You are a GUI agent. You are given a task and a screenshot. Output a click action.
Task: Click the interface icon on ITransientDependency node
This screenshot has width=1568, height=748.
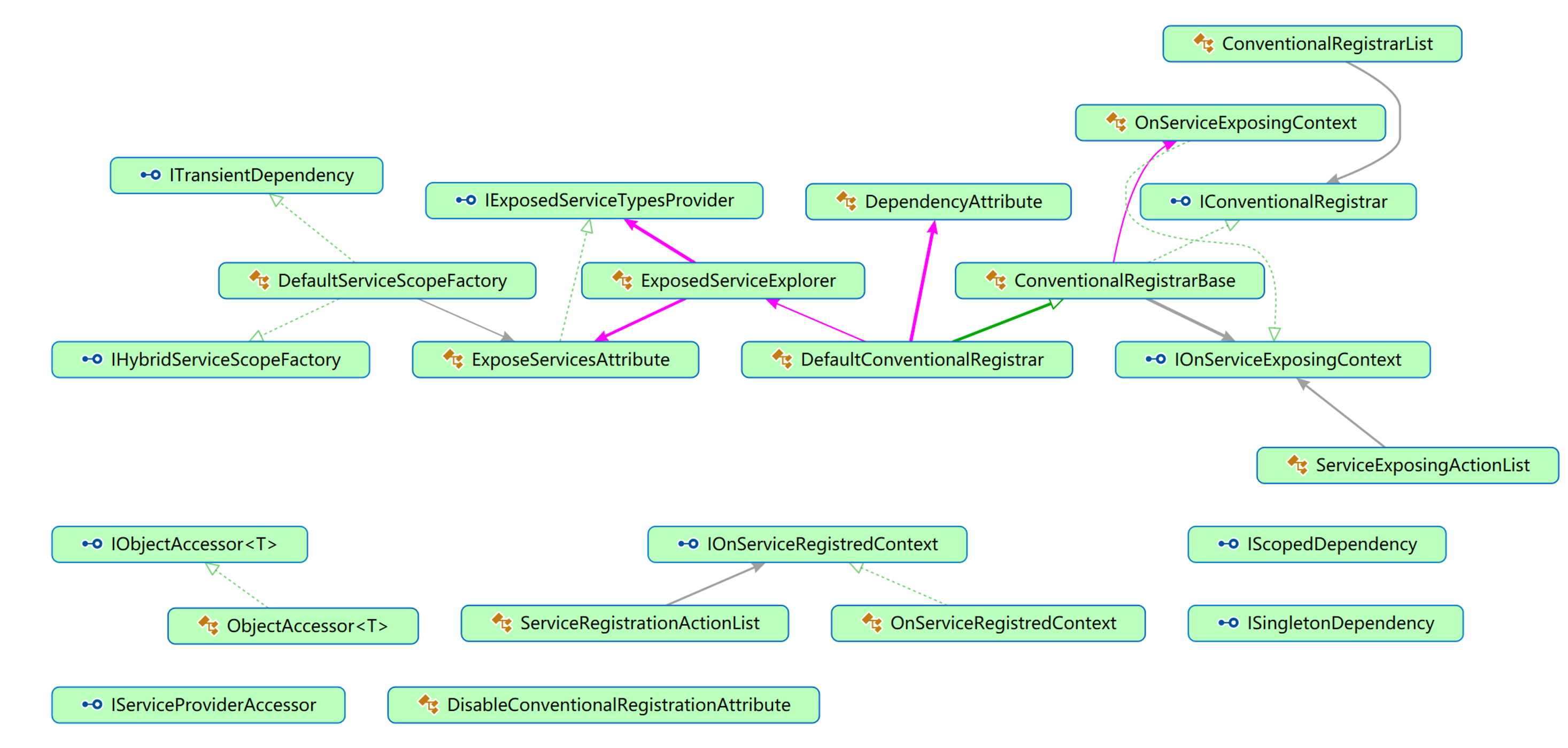point(150,175)
